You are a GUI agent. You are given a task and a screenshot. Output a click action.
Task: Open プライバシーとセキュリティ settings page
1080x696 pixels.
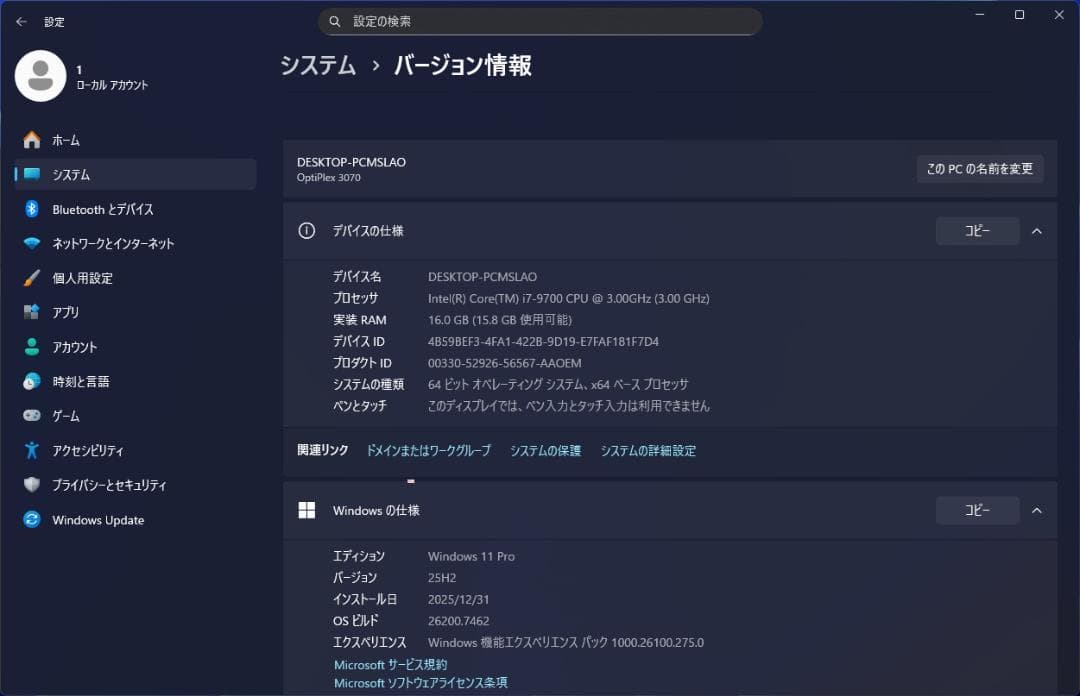click(109, 485)
